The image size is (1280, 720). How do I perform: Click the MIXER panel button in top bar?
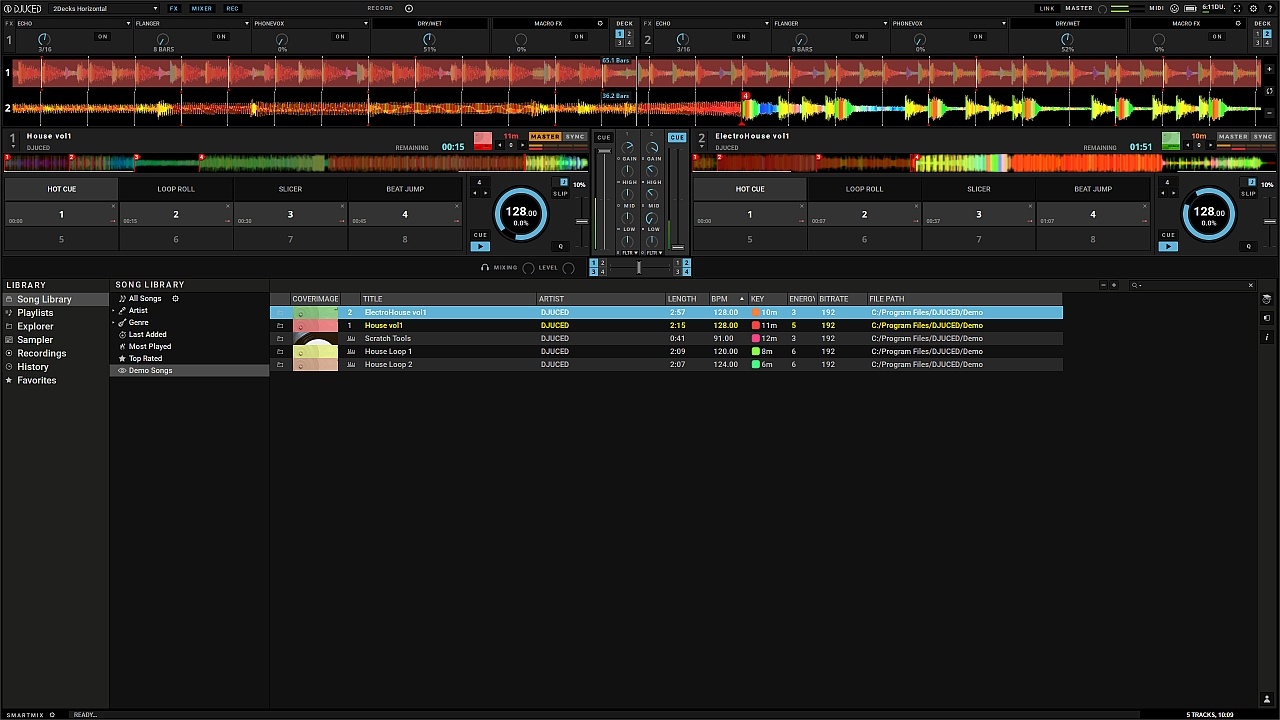pyautogui.click(x=202, y=8)
